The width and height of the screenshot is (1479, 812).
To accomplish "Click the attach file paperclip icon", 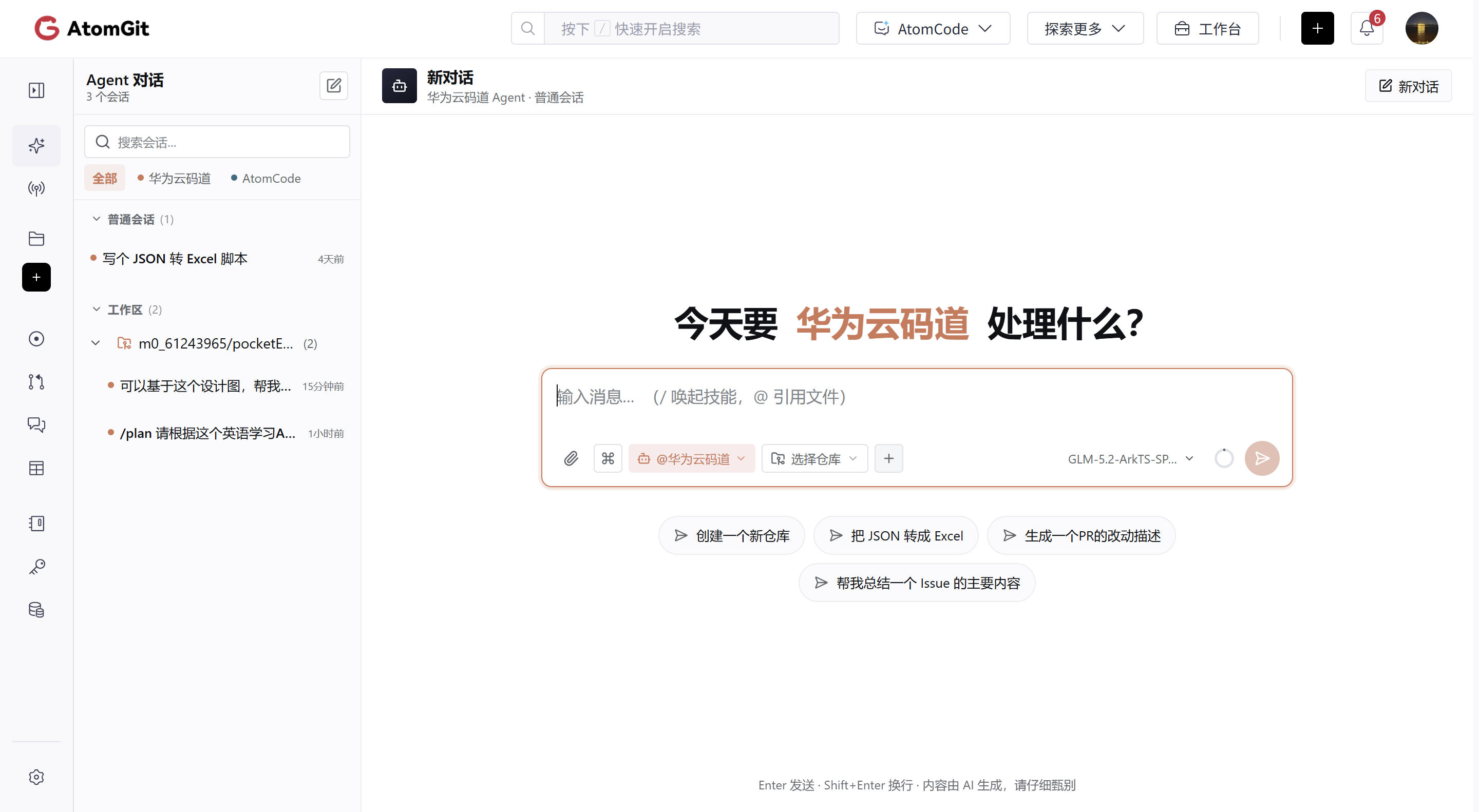I will pyautogui.click(x=571, y=458).
